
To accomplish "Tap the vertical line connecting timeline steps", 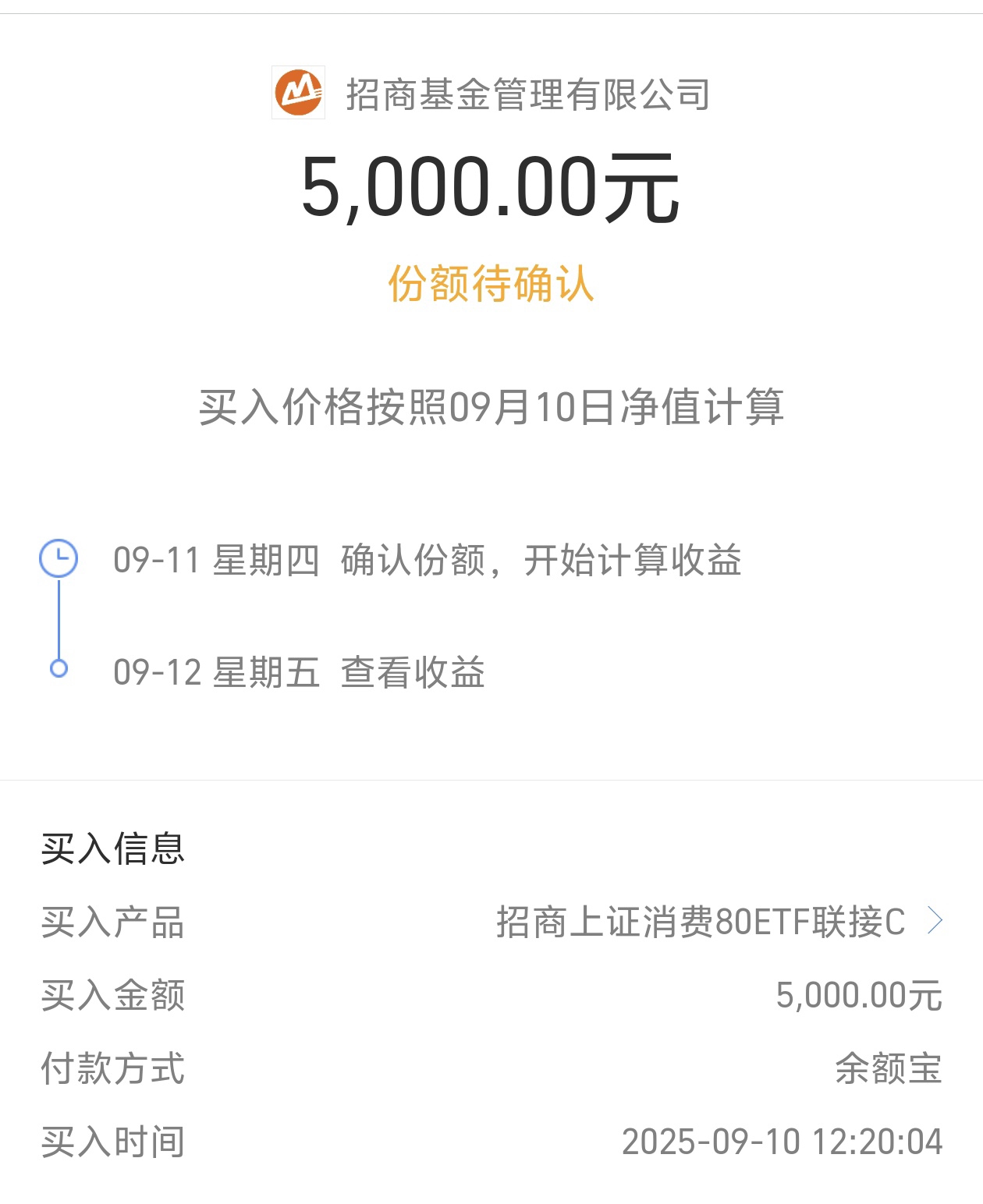I will (59, 619).
